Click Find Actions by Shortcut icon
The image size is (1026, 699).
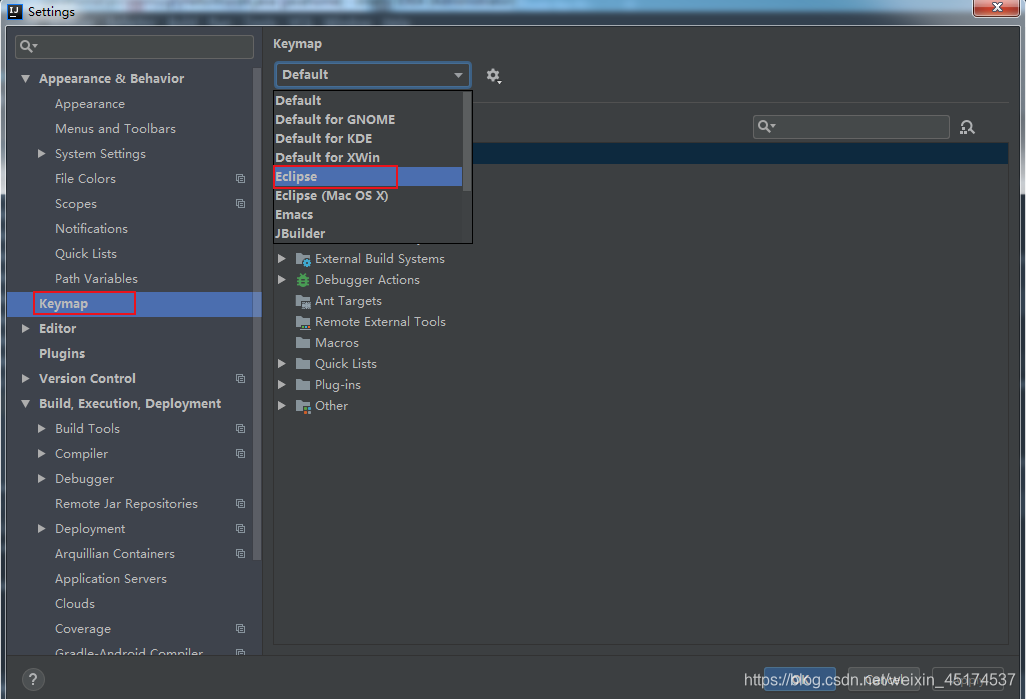pyautogui.click(x=967, y=127)
